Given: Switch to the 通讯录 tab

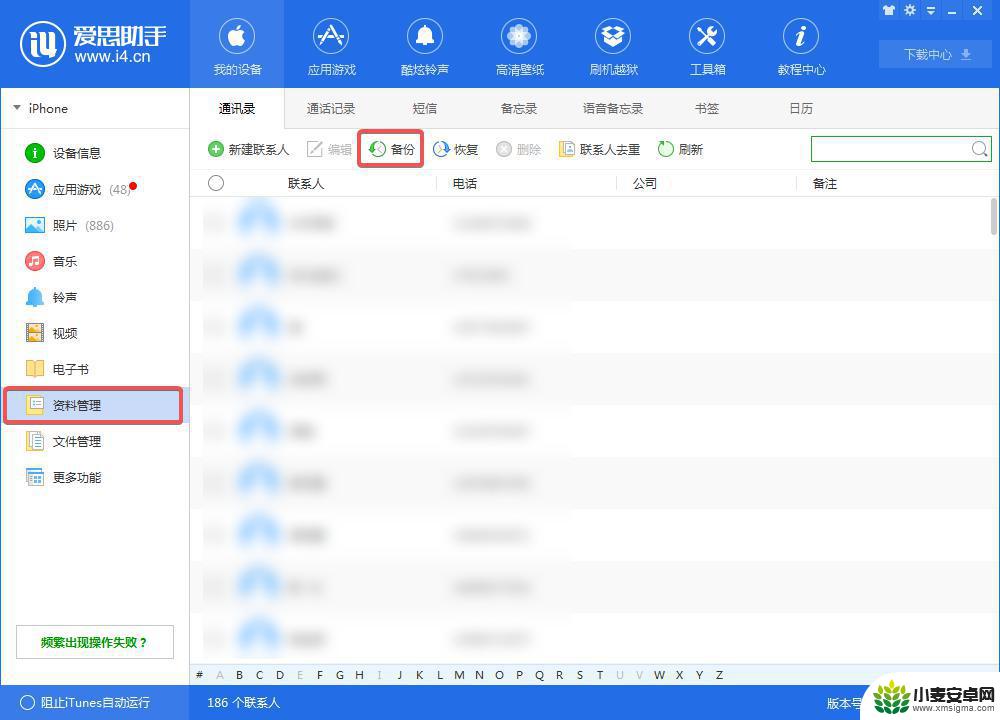Looking at the screenshot, I should (x=237, y=108).
